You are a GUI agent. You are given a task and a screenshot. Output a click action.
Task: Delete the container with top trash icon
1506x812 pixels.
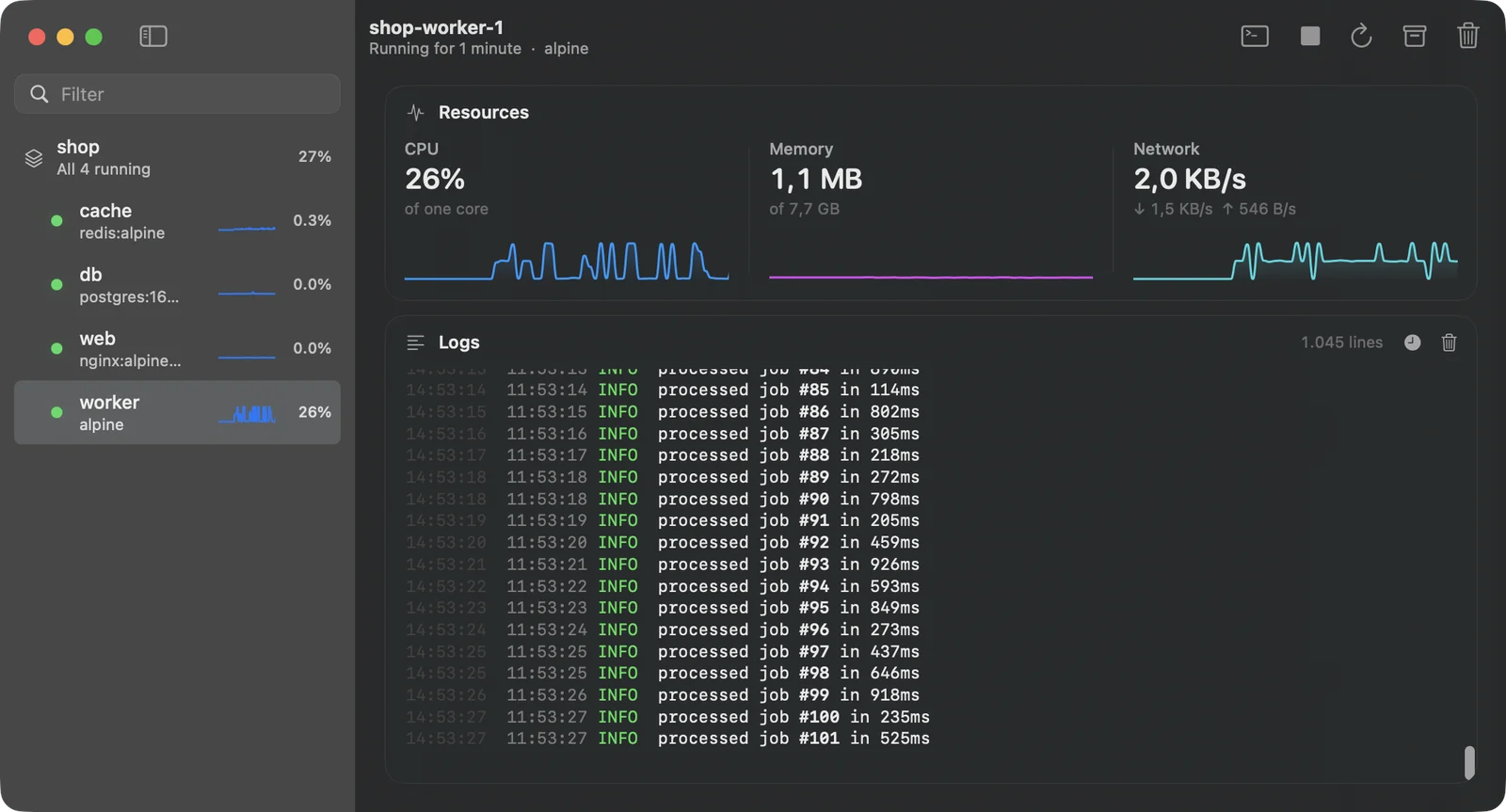tap(1467, 37)
